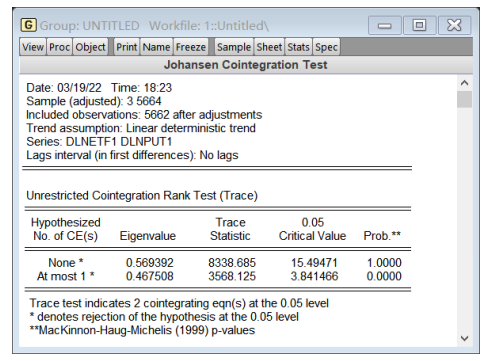503x361 pixels.
Task: Click the Spec toolbar button
Action: point(326,47)
